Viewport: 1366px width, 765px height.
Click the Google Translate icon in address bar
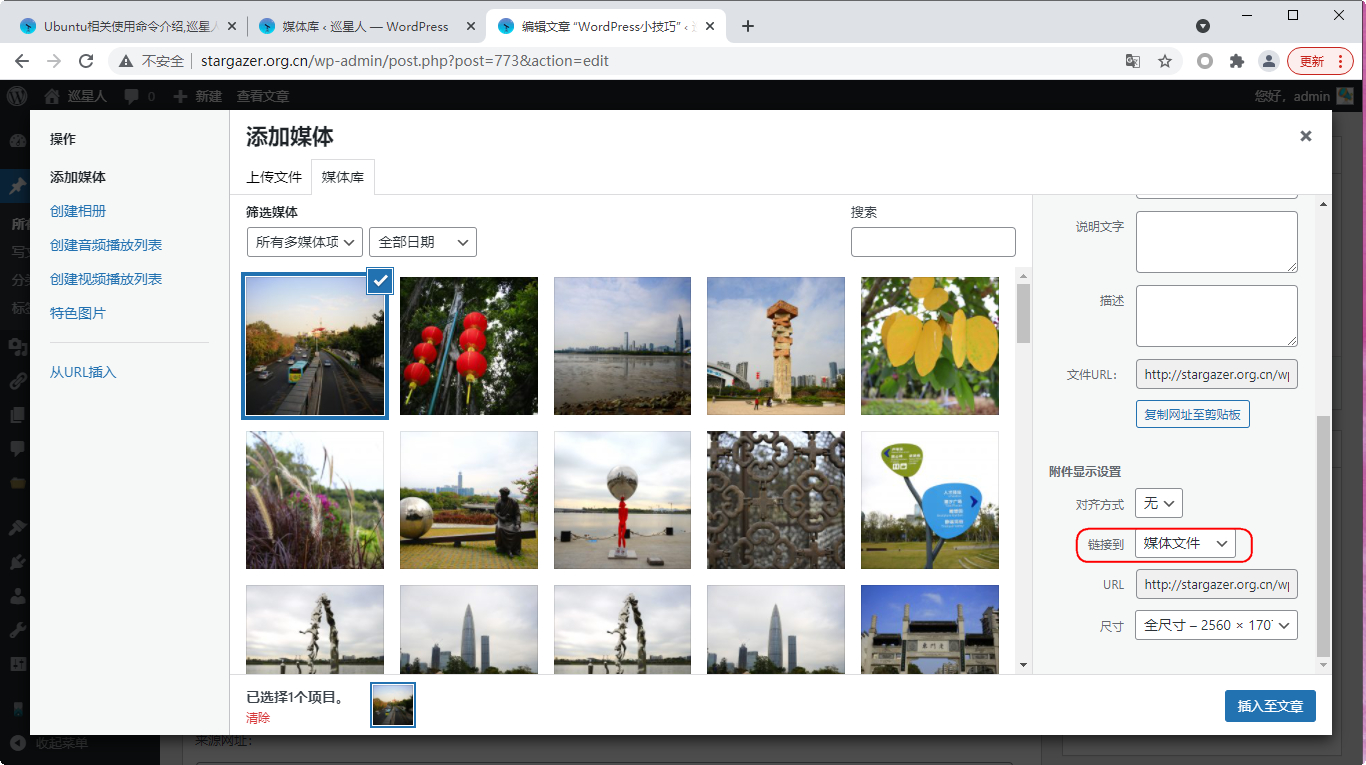1133,61
